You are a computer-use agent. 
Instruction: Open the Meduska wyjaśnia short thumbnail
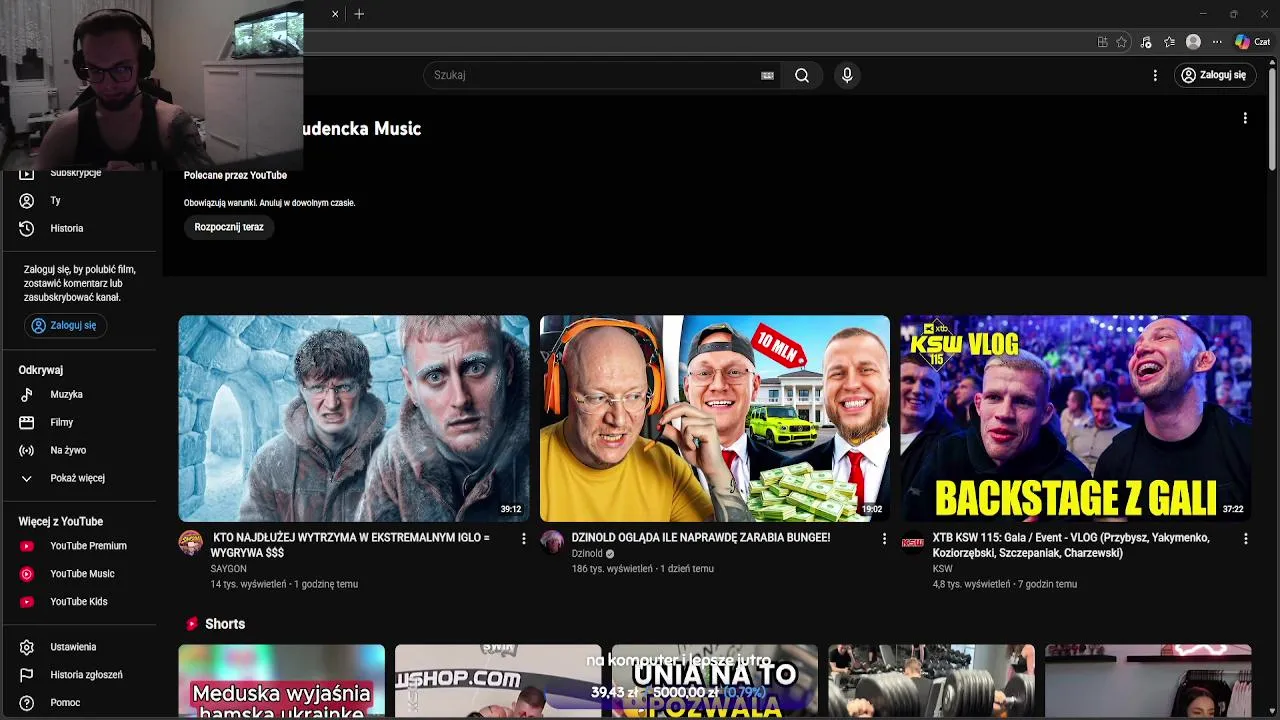282,681
